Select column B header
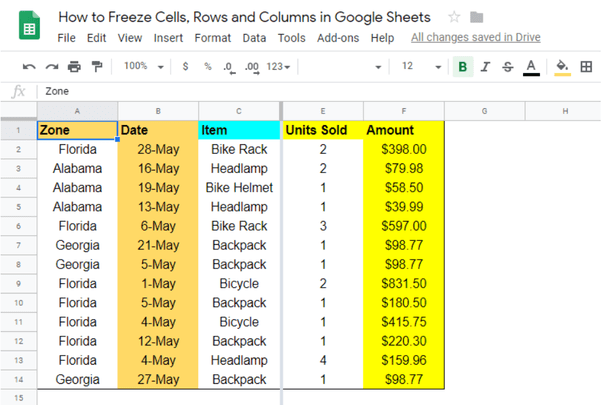 tap(158, 111)
